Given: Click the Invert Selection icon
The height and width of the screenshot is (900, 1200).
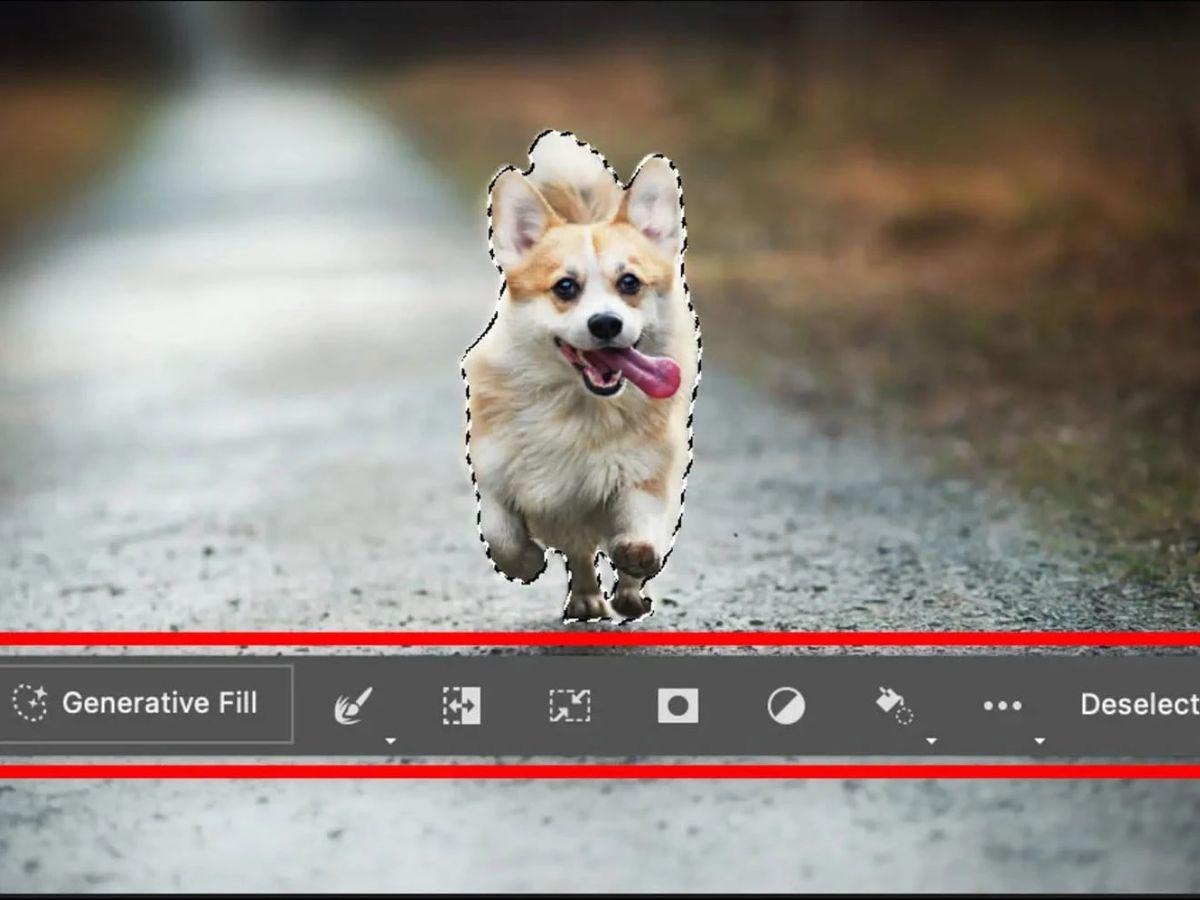Looking at the screenshot, I should (x=461, y=706).
